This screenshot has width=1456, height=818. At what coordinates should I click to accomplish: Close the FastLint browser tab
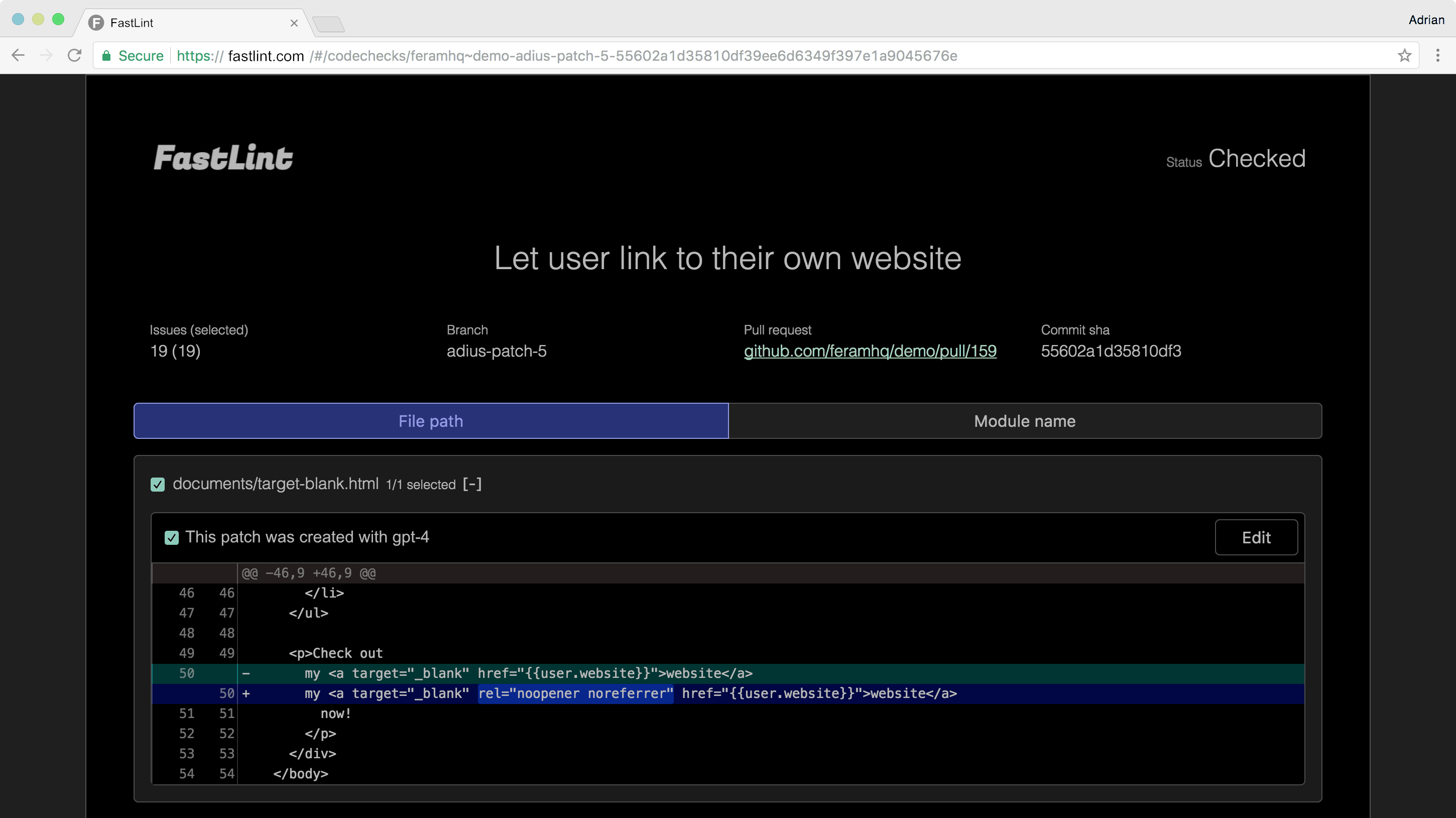click(294, 23)
